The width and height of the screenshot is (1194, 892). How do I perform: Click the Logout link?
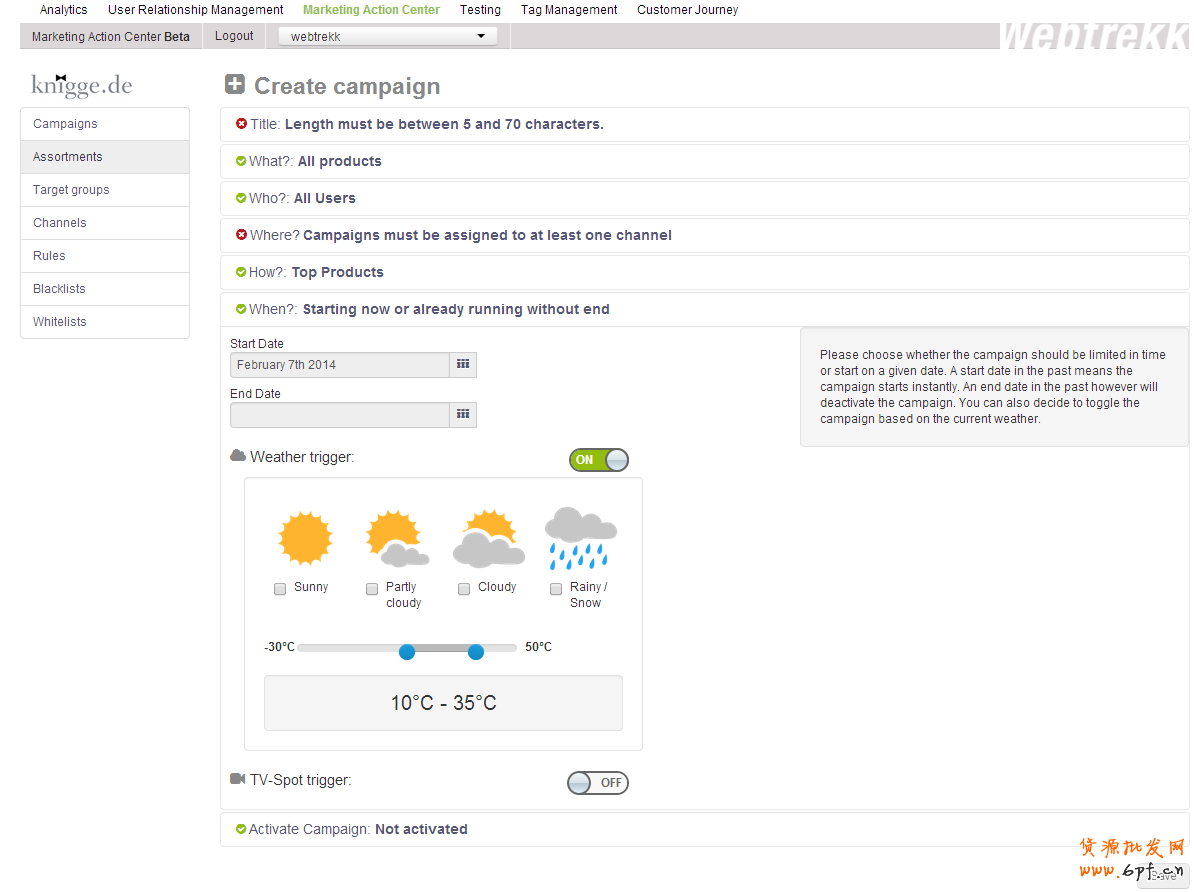[x=234, y=36]
